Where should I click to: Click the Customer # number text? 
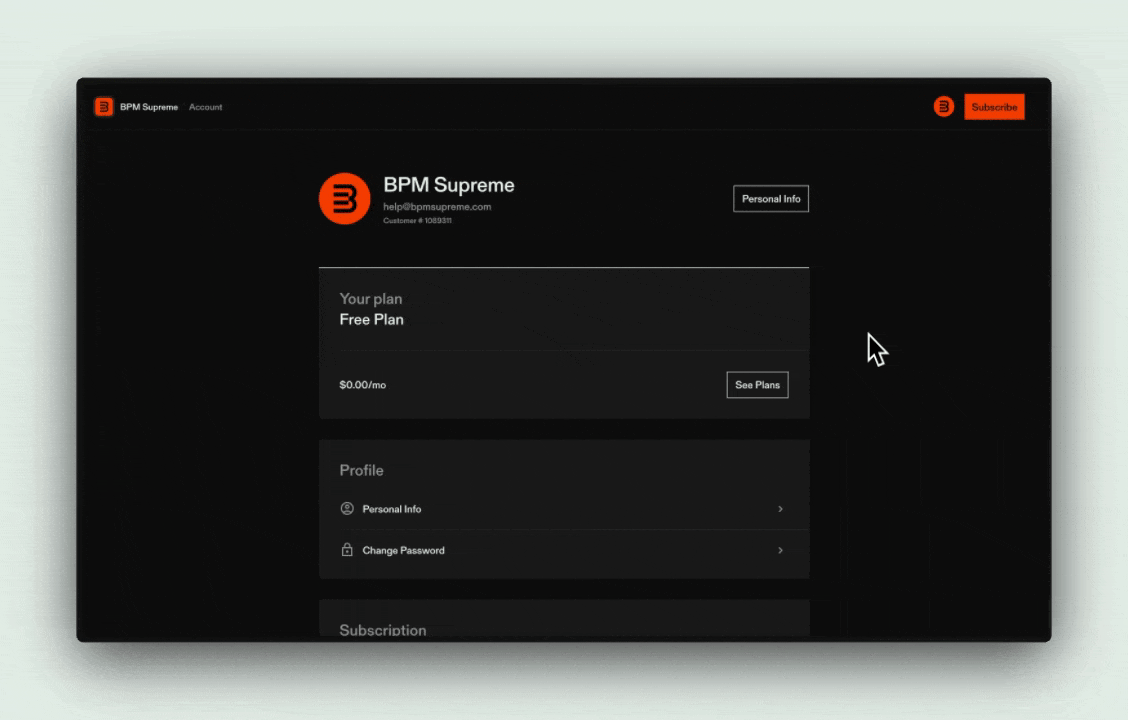coord(417,221)
